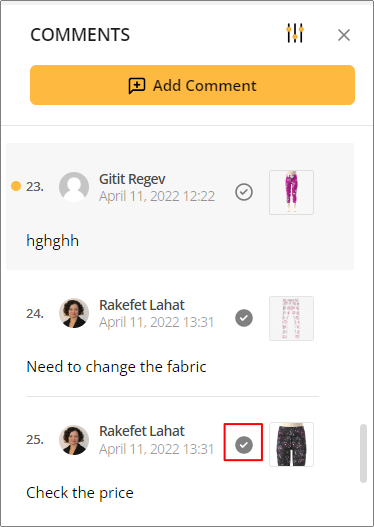This screenshot has height=527, width=374.
Task: Mark comment 23 by Gitit Regev resolved
Action: coord(244,192)
